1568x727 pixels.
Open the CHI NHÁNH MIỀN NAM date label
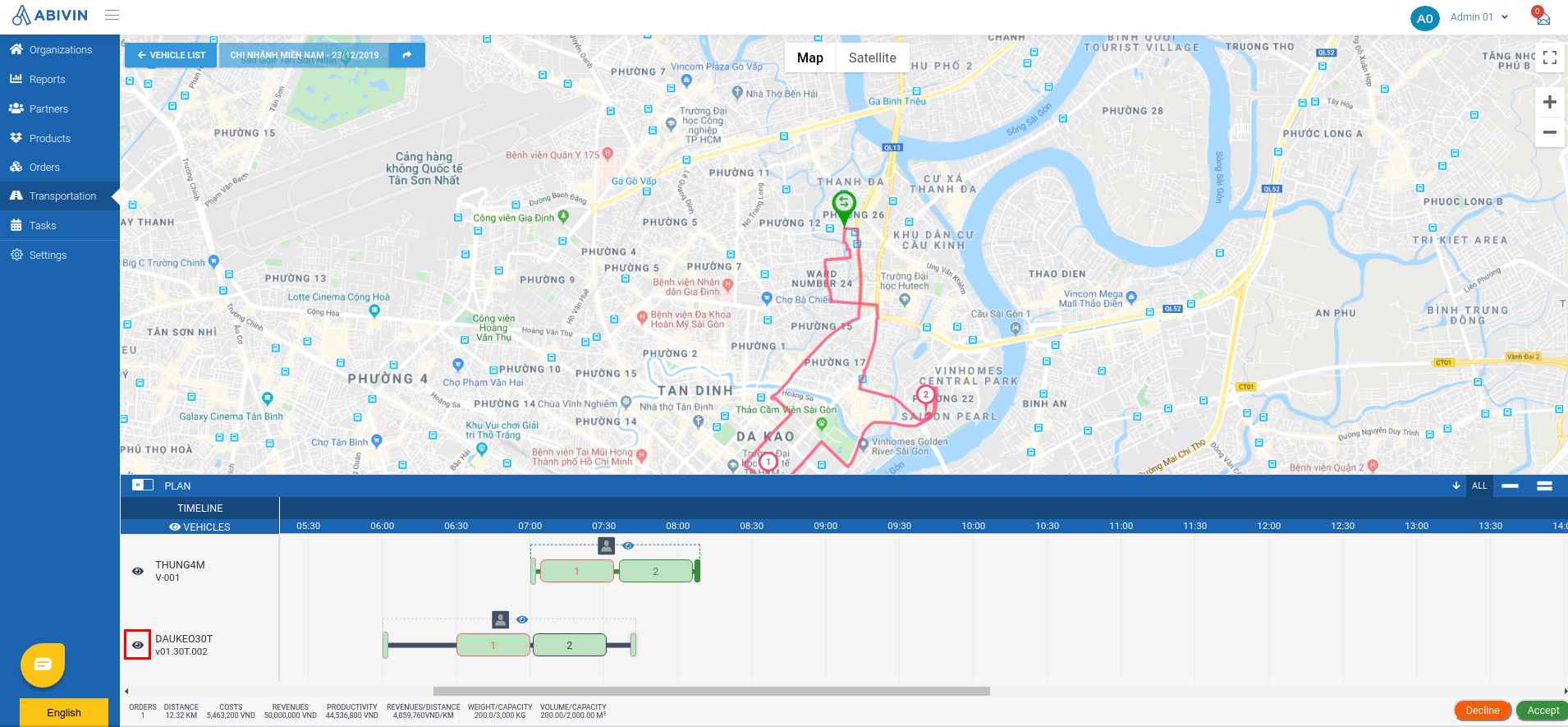pyautogui.click(x=304, y=55)
